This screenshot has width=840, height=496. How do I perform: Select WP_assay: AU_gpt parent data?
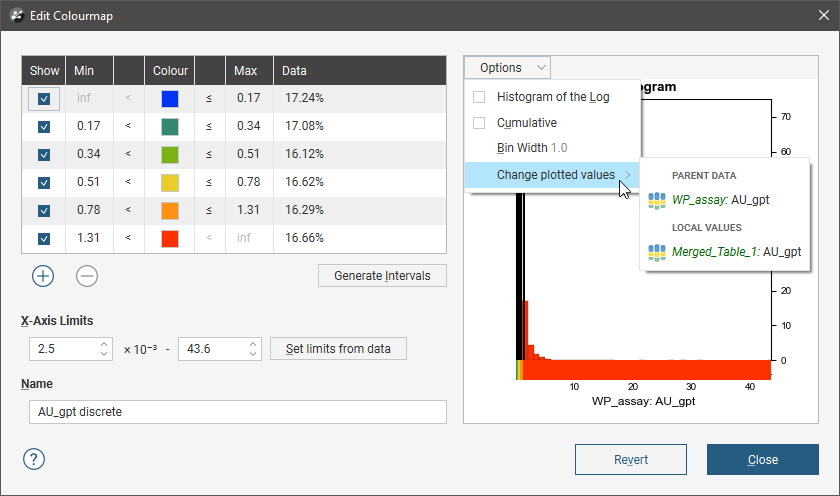click(x=720, y=200)
